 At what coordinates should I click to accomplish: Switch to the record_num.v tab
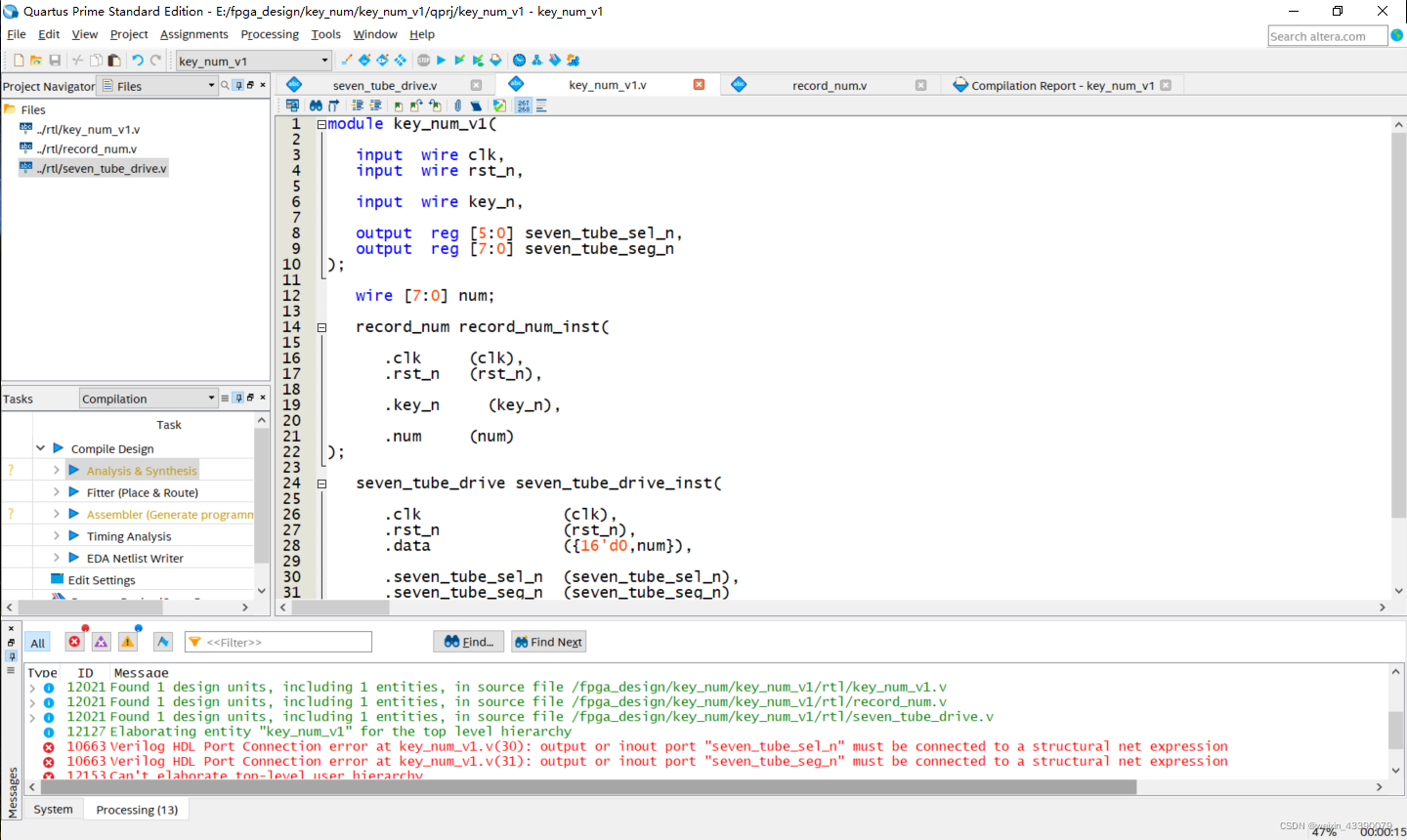[x=829, y=85]
